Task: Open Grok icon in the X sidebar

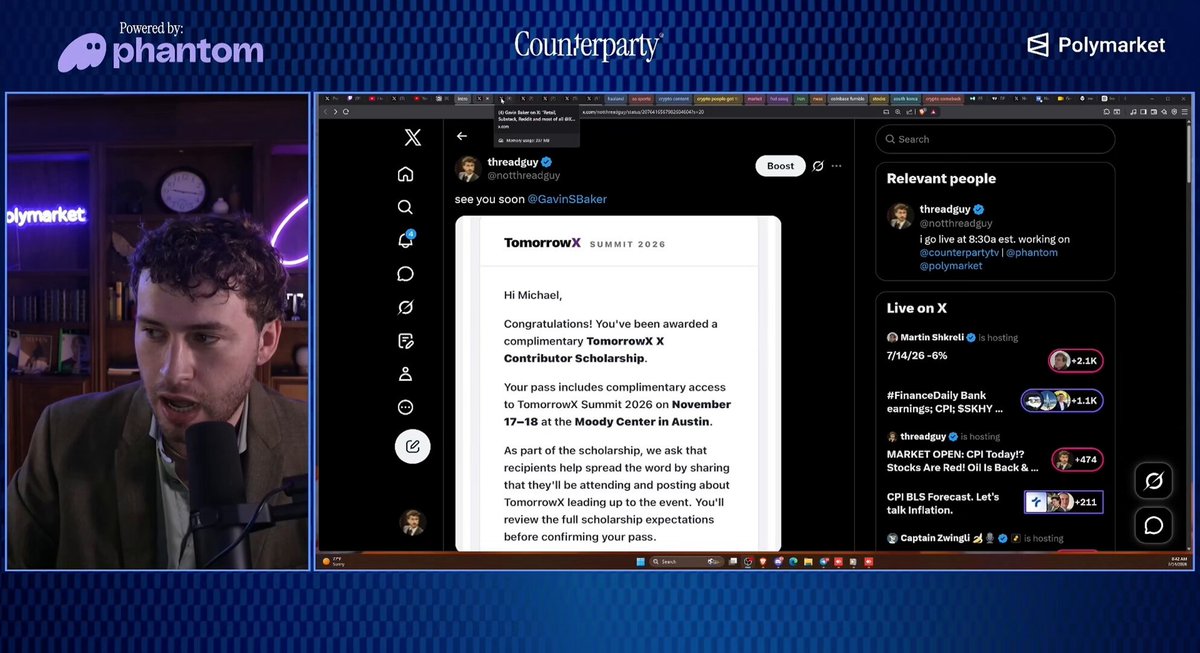Action: pos(405,307)
